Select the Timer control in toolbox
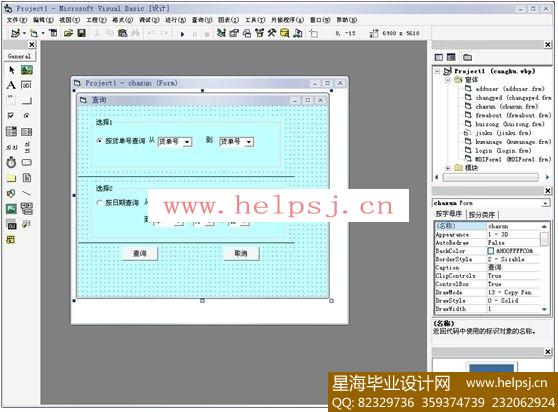The image size is (558, 412). click(x=11, y=162)
